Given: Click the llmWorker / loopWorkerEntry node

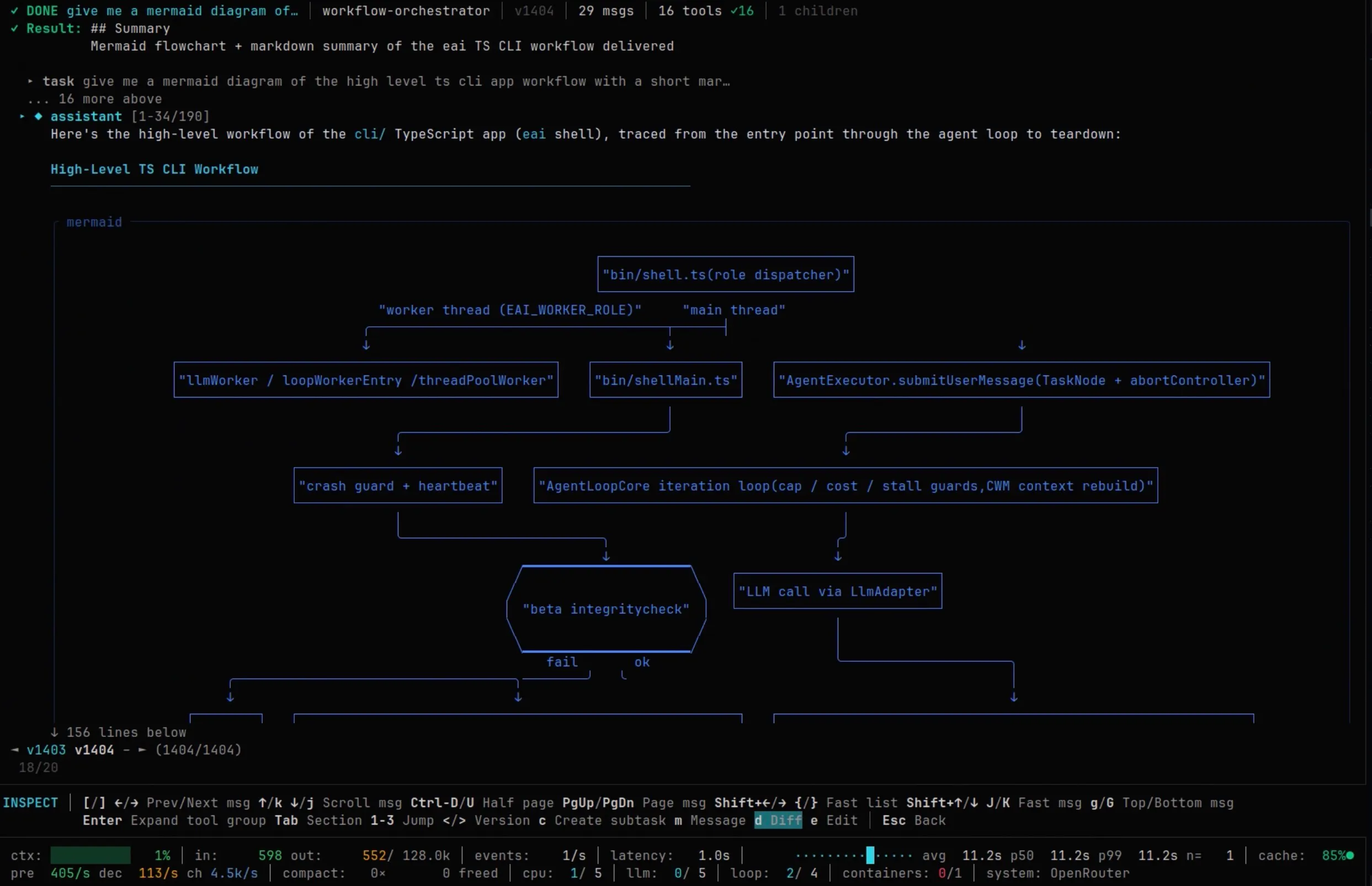Looking at the screenshot, I should click(x=366, y=380).
